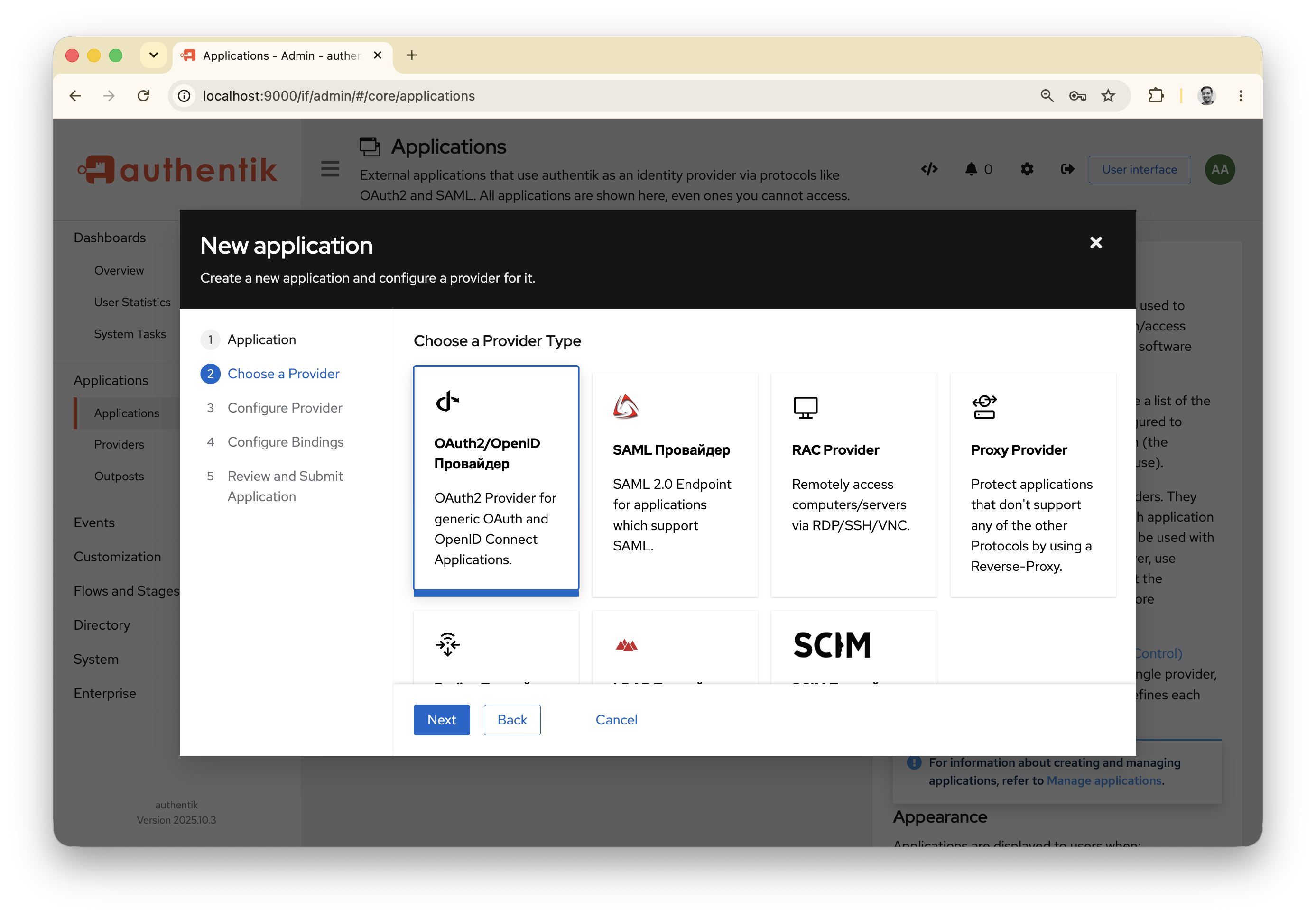Bookmark this page with the star
Screen dimensions: 1316x917
[x=1108, y=96]
